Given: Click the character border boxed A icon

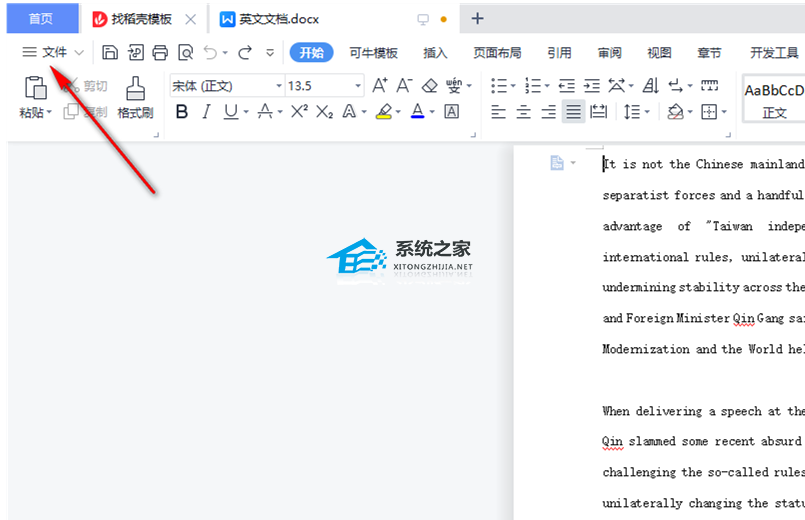Looking at the screenshot, I should 452,111.
